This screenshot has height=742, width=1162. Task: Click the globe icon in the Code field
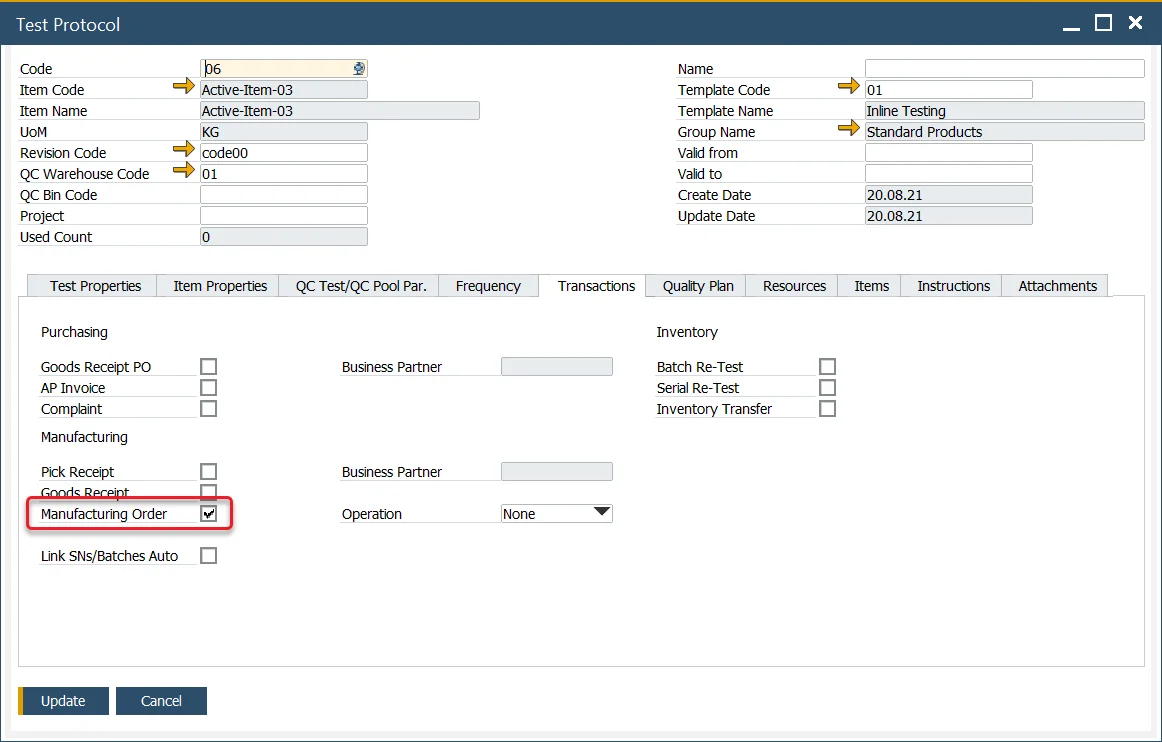point(359,68)
